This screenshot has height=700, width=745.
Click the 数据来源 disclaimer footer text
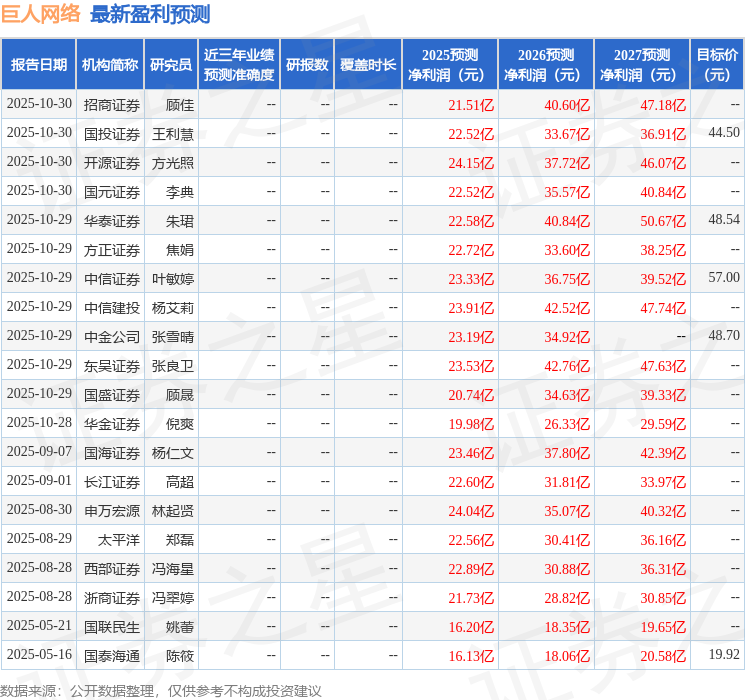tap(161, 690)
